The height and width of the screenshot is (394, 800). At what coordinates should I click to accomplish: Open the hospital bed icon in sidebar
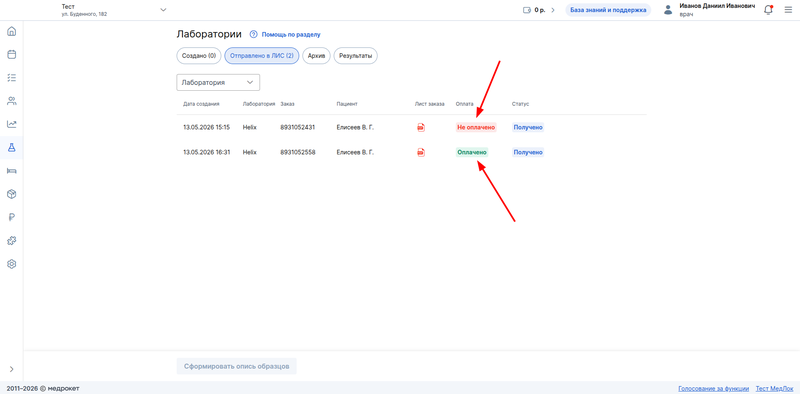[x=11, y=171]
